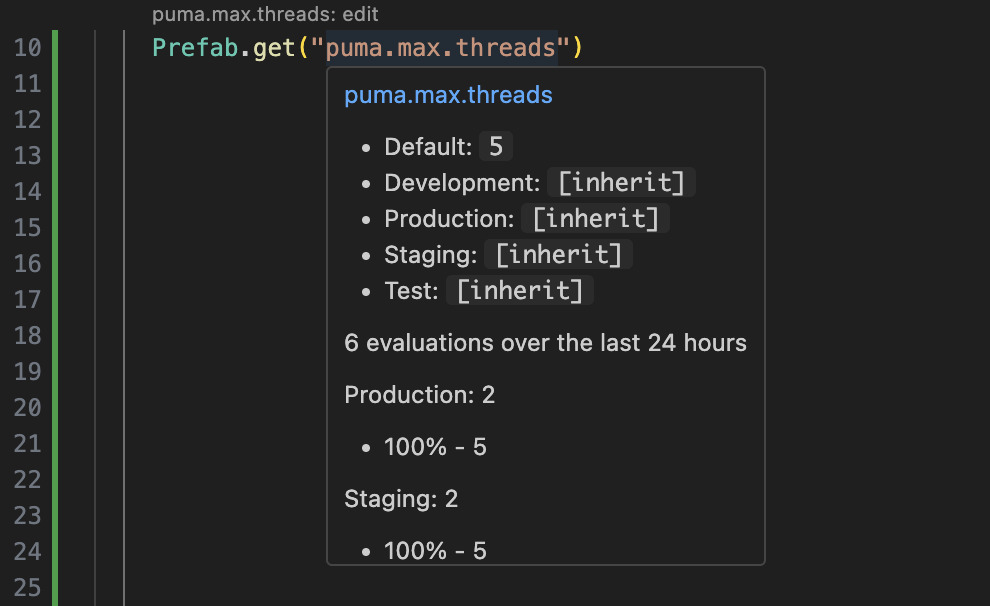Click the Production [inherit] value

tap(595, 219)
